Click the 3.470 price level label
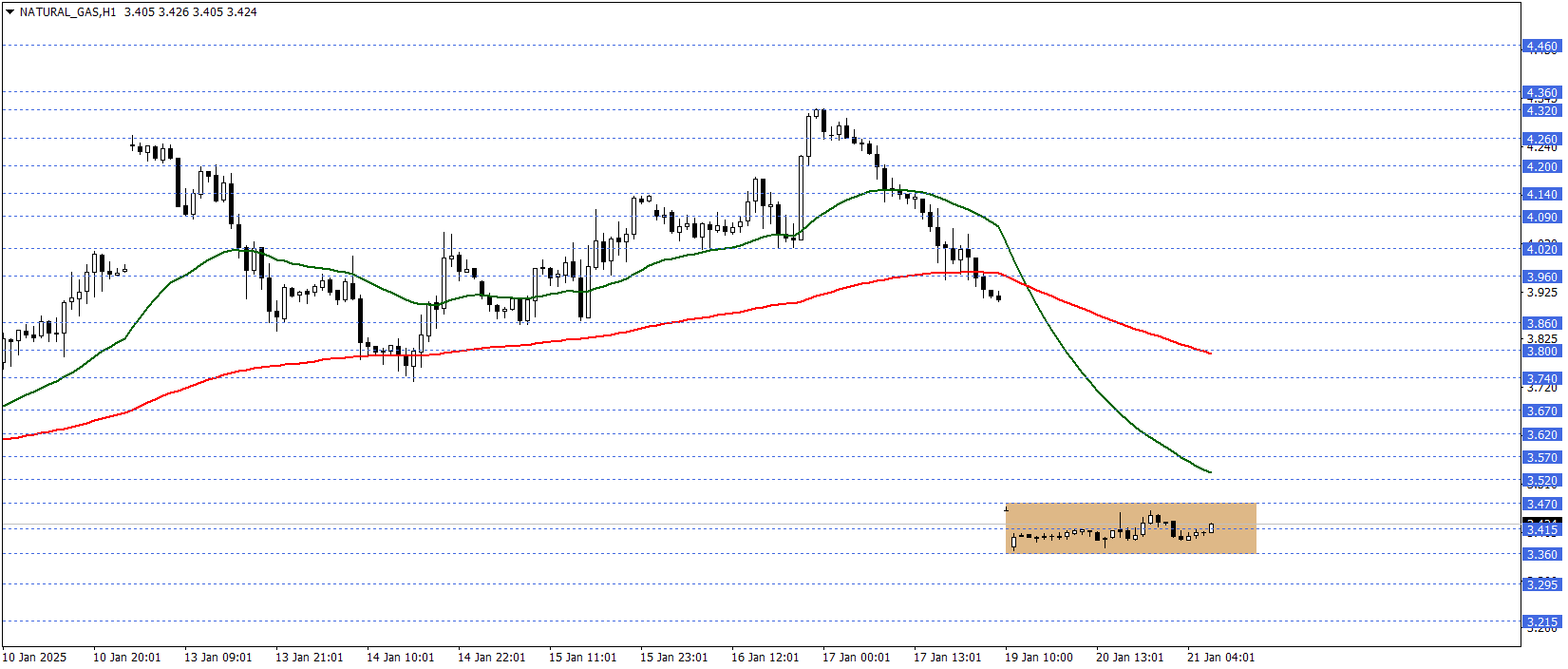 coord(1541,504)
